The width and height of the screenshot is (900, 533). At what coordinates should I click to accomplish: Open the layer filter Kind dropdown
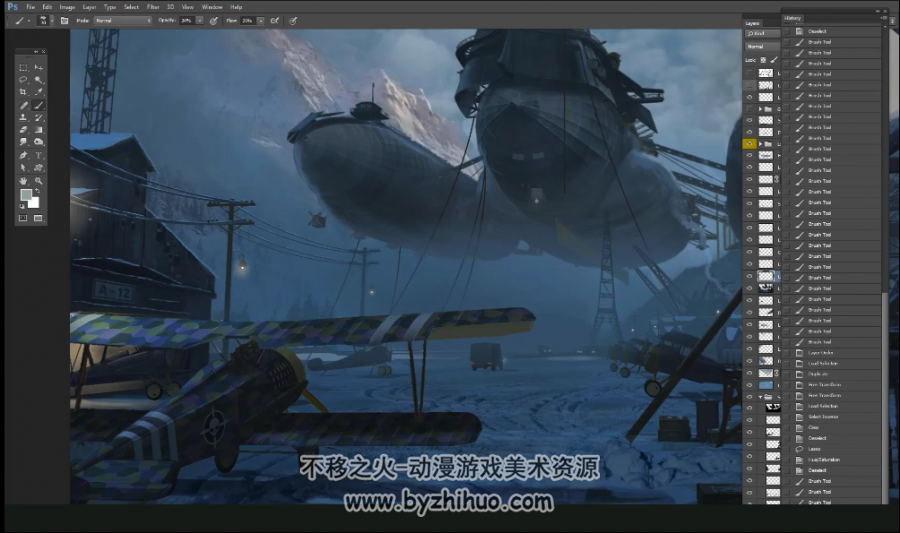(762, 34)
